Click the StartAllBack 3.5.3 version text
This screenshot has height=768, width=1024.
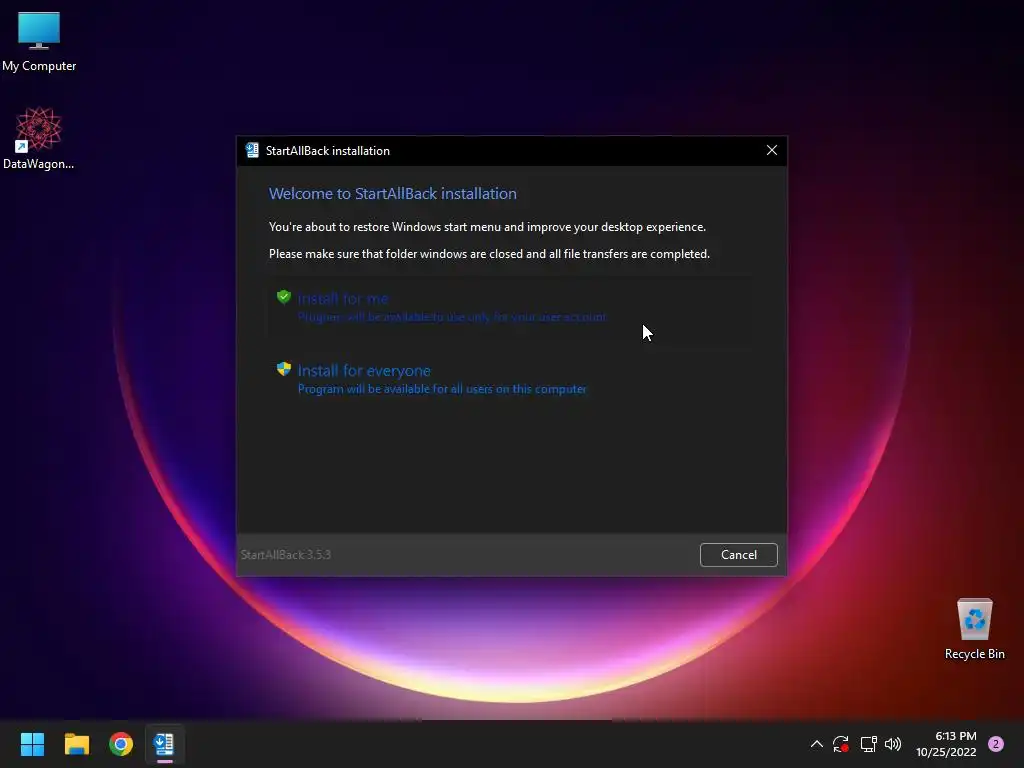286,554
